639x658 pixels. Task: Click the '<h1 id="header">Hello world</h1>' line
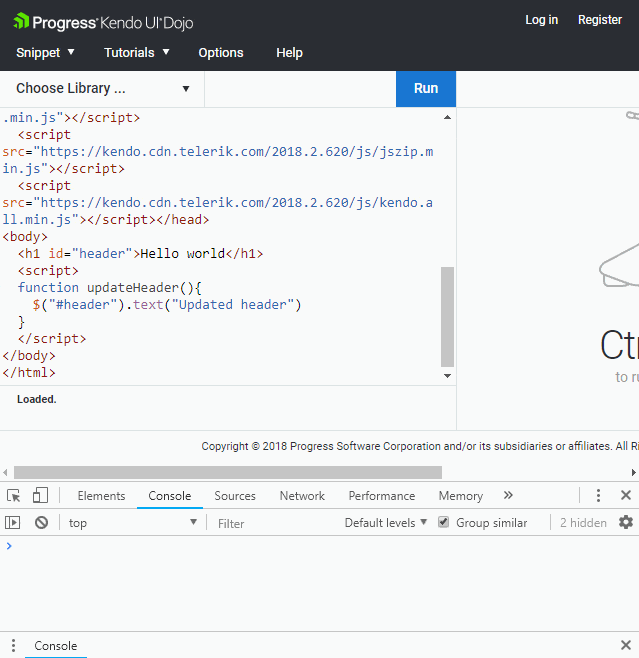[141, 253]
